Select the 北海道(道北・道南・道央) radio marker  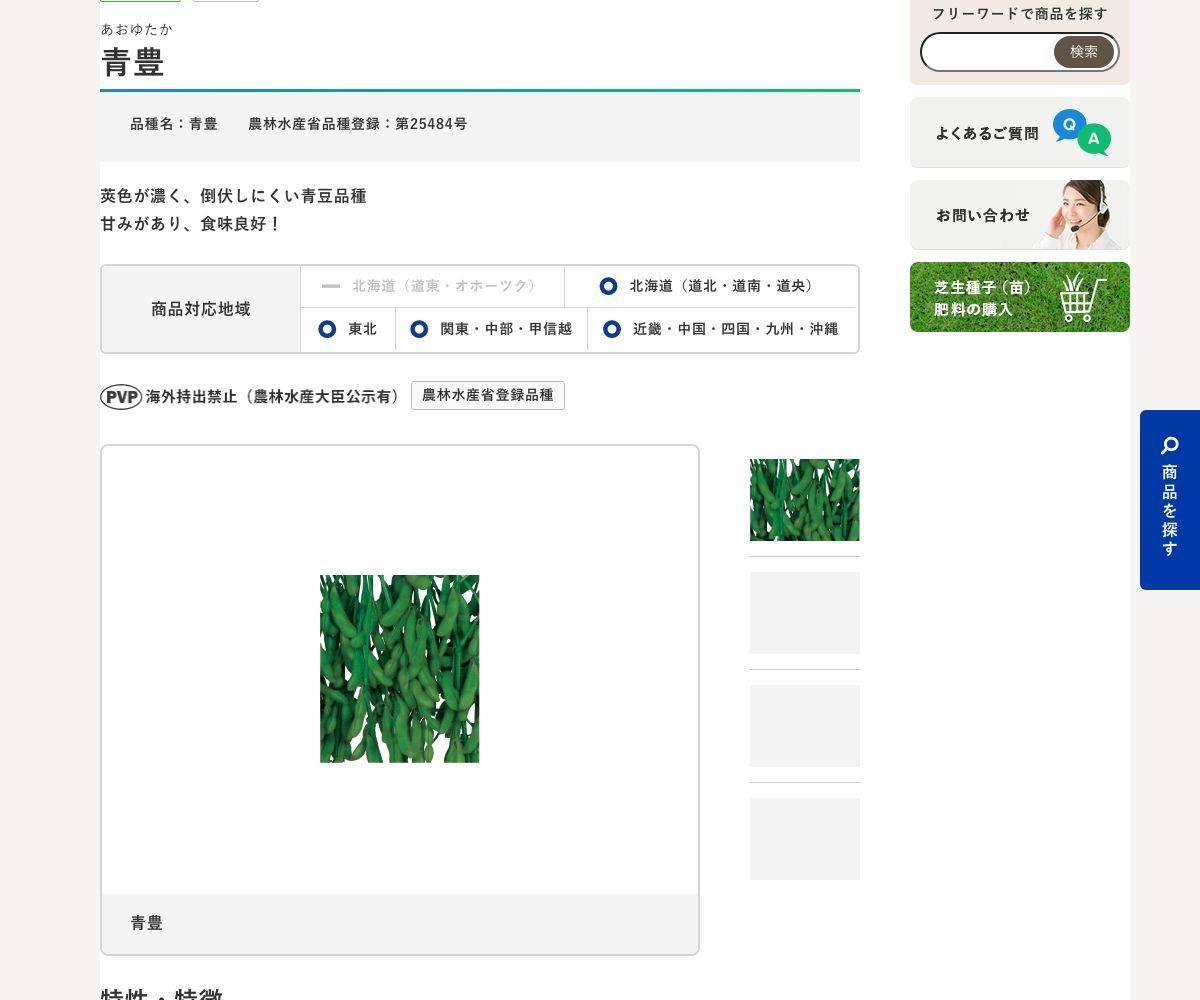click(x=608, y=286)
